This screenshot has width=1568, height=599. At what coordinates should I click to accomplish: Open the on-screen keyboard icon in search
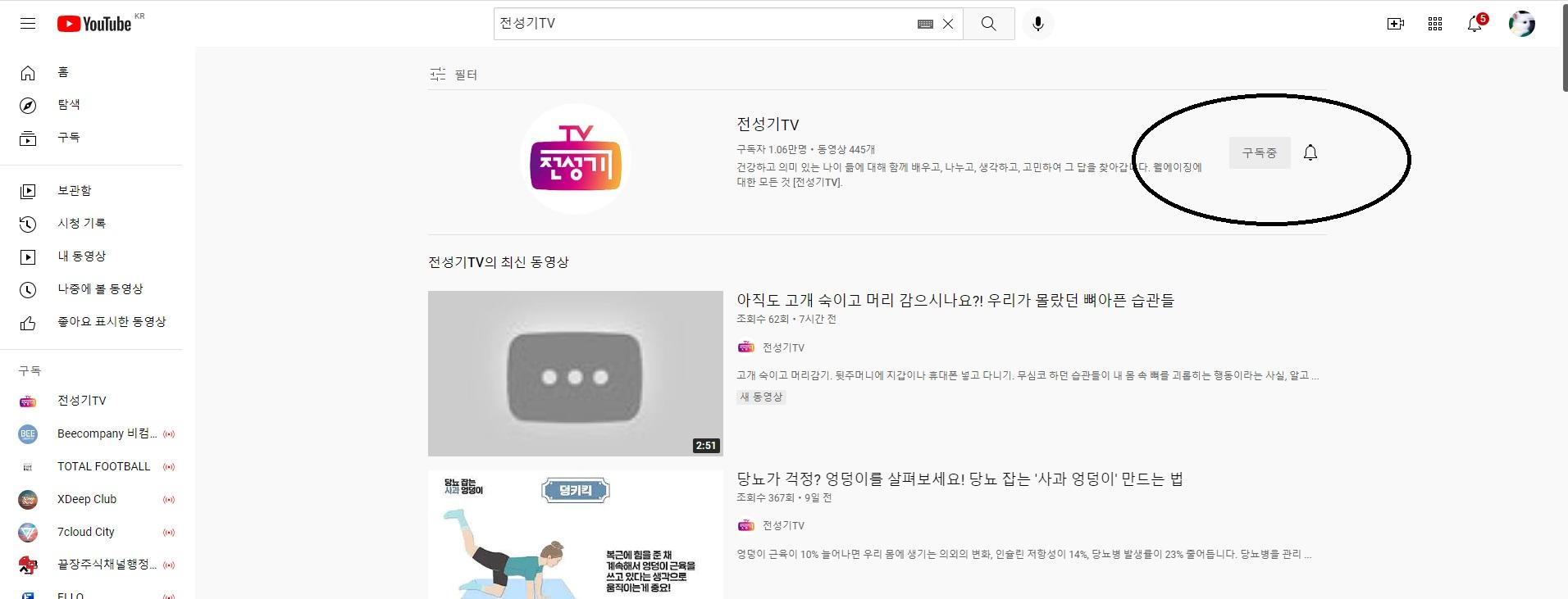(x=925, y=24)
